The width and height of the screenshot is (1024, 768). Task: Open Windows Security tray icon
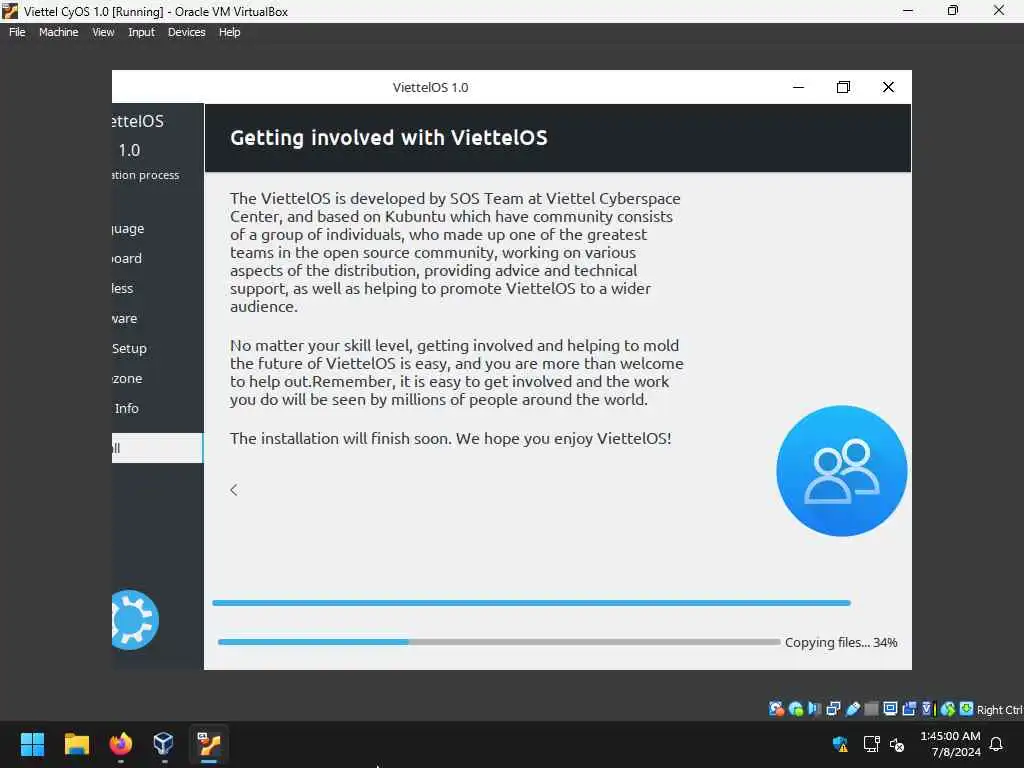840,744
